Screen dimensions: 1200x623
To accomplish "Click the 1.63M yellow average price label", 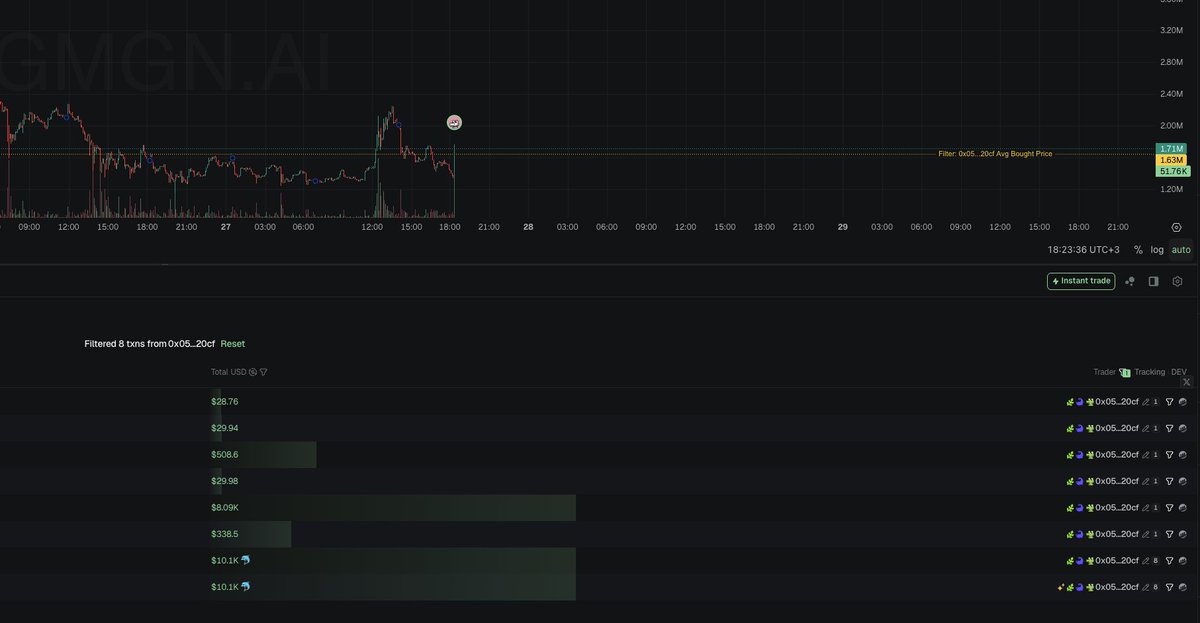I will [1171, 160].
